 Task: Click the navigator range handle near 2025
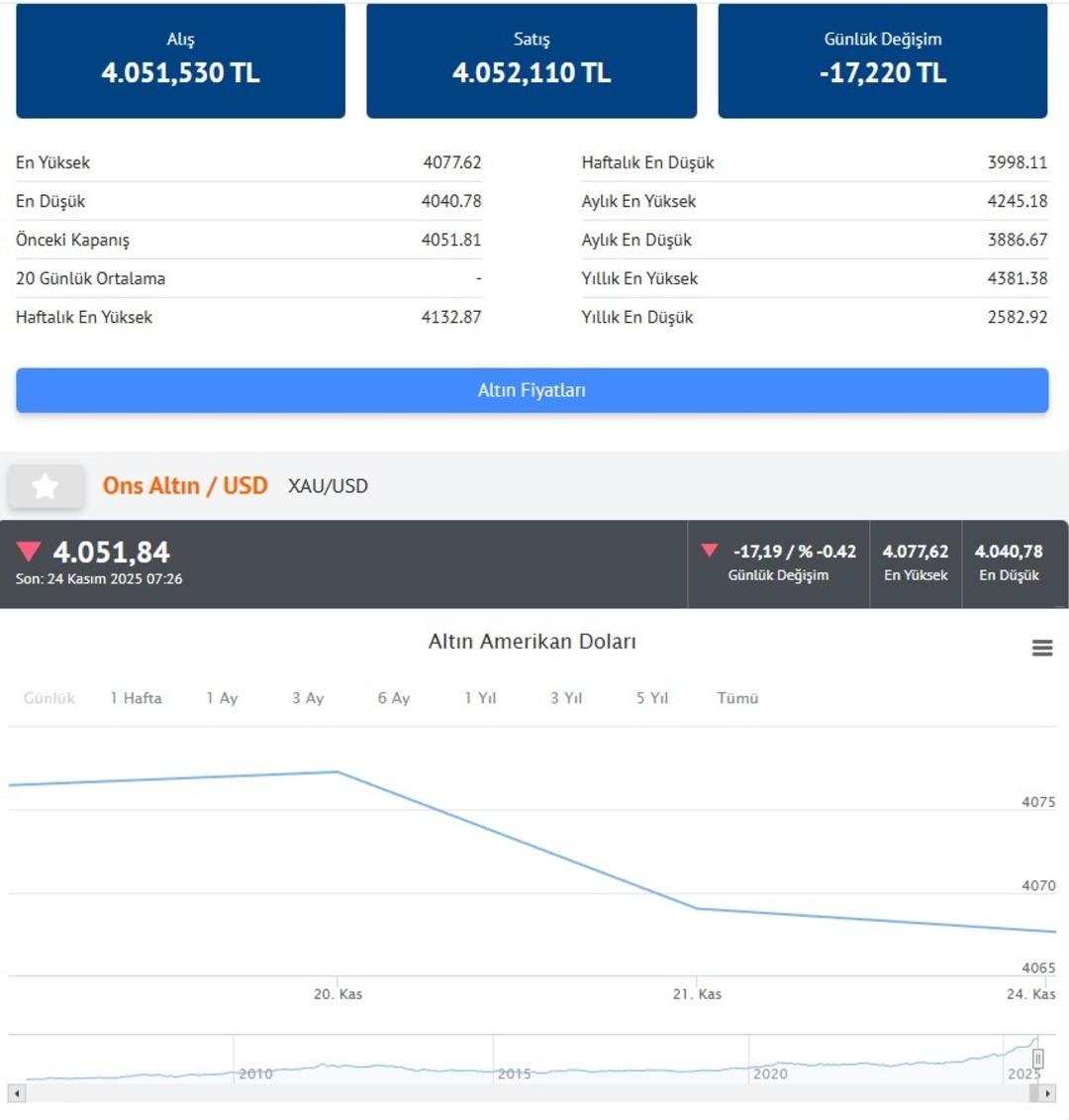pos(1037,1059)
